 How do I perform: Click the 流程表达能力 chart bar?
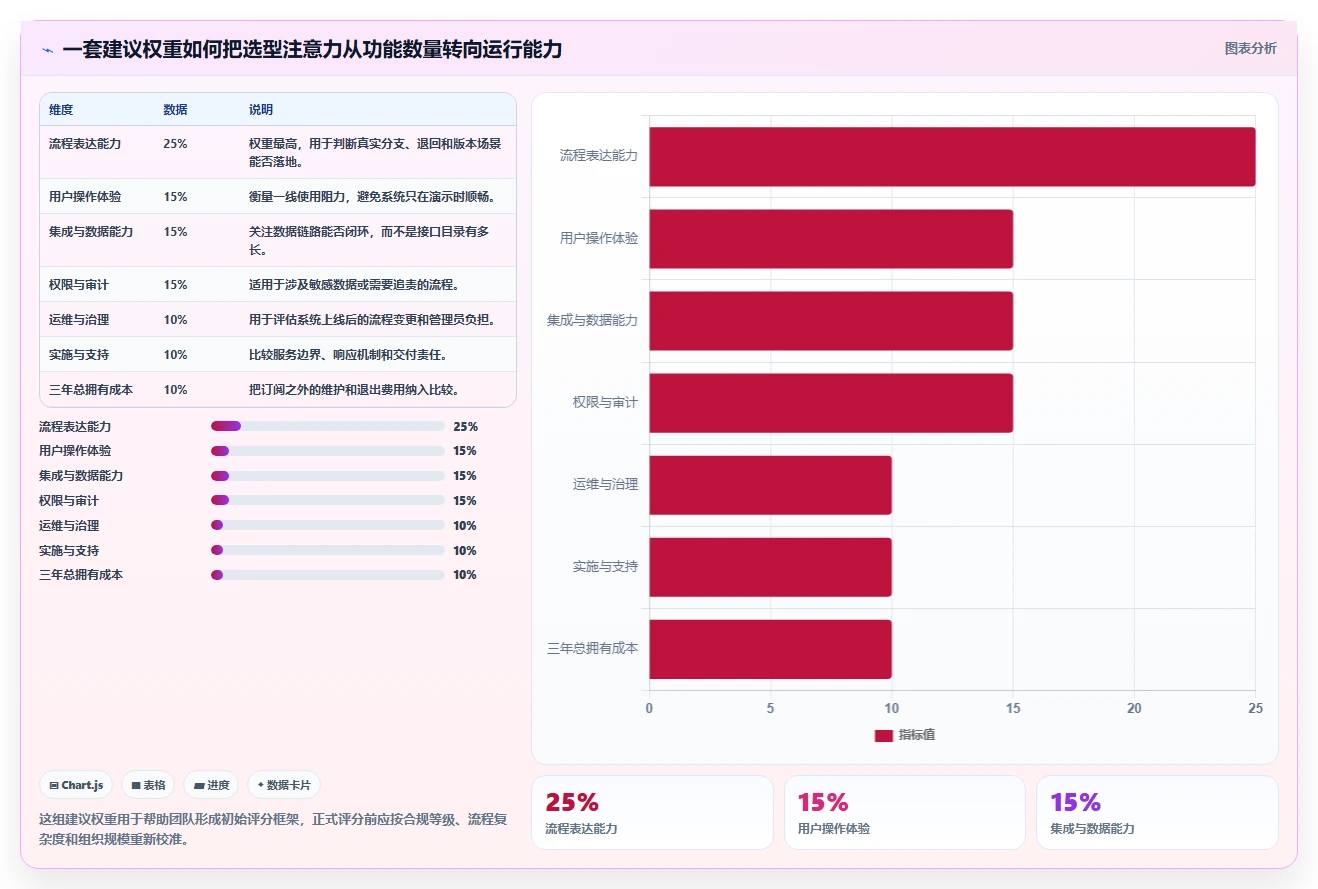click(x=952, y=156)
